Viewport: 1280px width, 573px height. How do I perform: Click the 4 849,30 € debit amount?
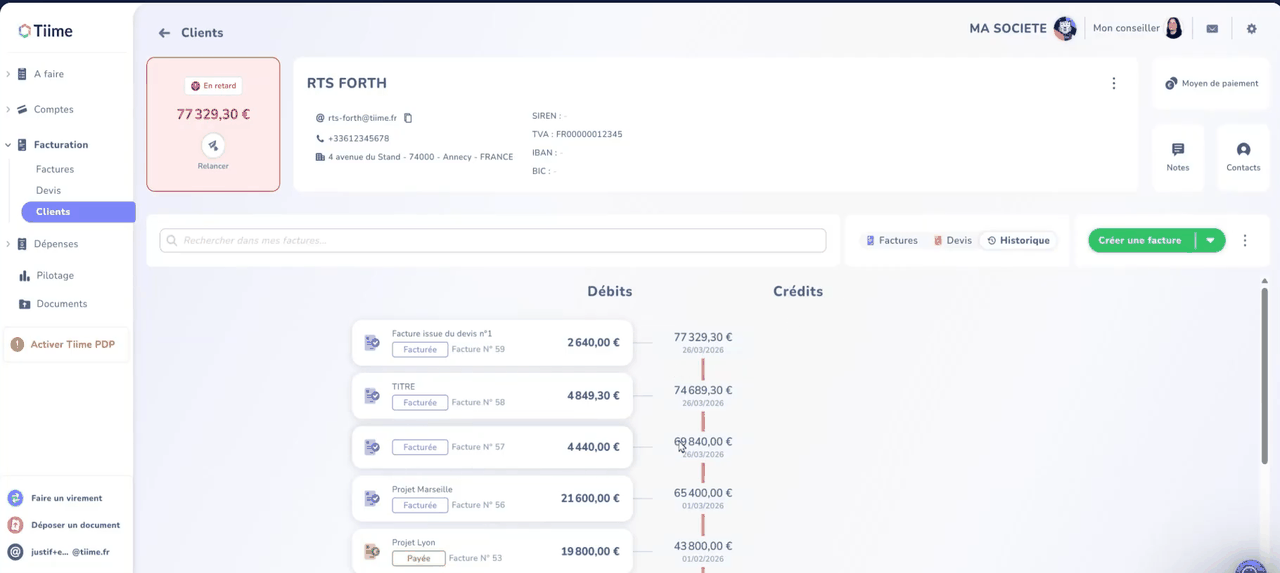click(x=593, y=396)
